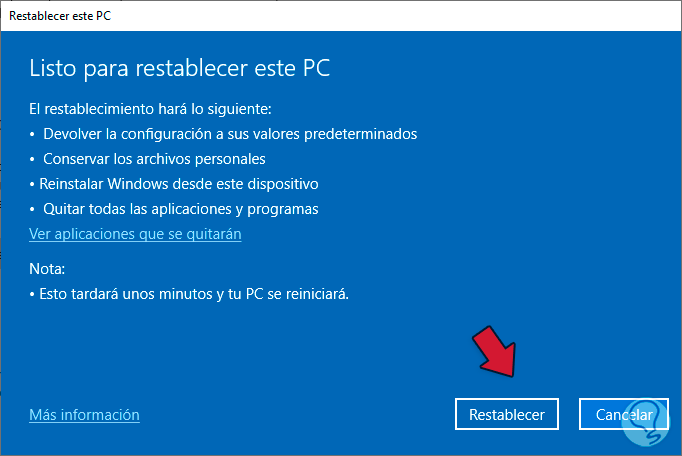This screenshot has width=682, height=456.
Task: Click the bullet dot before Reinstalar Windows
Action: 32,185
